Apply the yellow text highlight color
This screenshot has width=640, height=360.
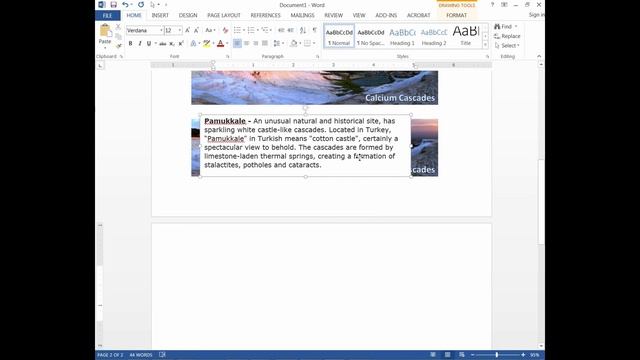point(207,44)
